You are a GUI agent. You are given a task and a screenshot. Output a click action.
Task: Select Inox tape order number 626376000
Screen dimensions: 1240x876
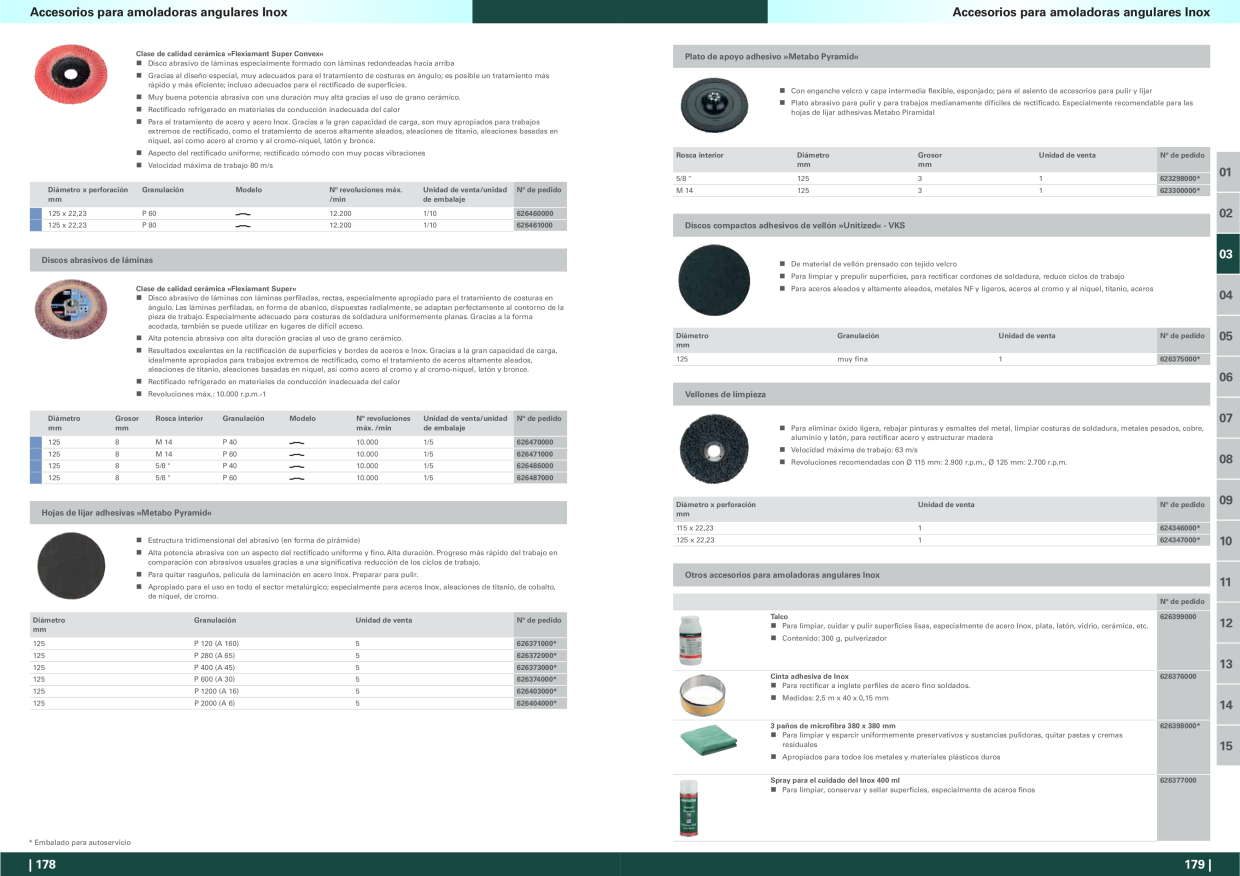coord(1177,677)
